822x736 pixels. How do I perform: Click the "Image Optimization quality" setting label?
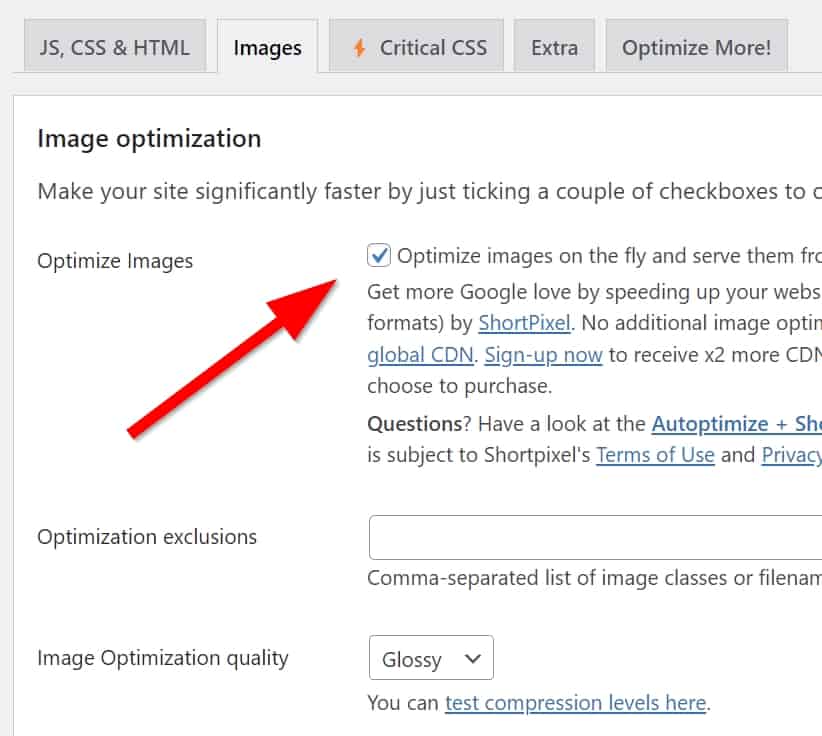[163, 658]
